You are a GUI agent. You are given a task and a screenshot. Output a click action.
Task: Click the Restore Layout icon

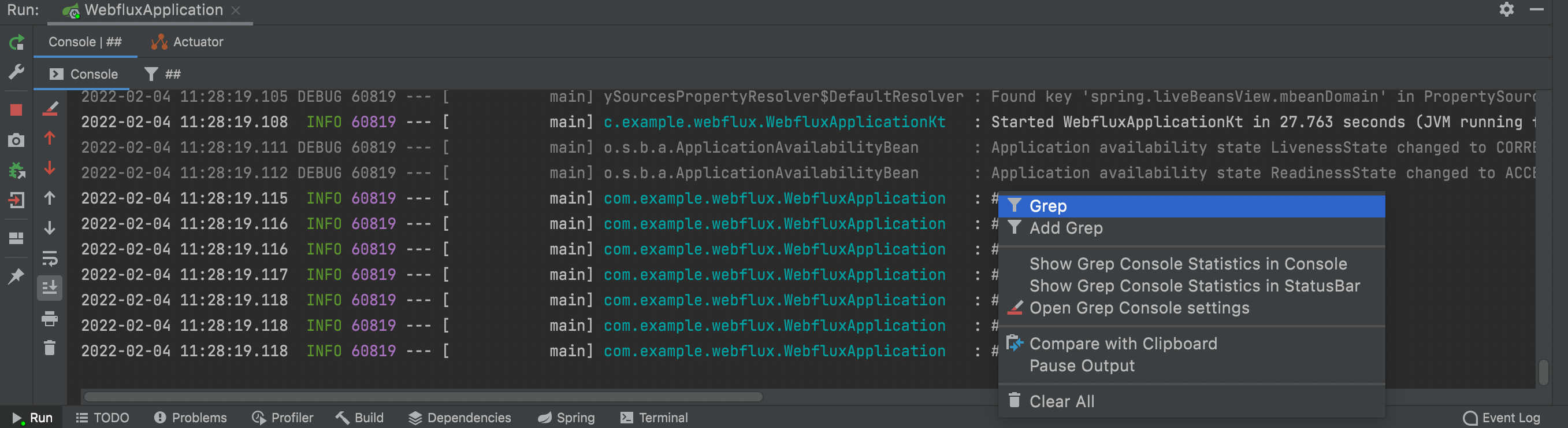click(x=16, y=238)
